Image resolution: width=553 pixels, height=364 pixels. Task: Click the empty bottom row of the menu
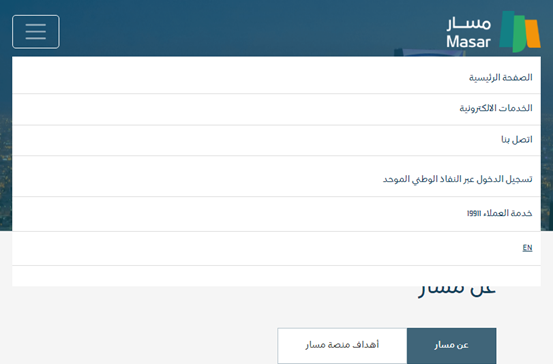[x=276, y=276]
